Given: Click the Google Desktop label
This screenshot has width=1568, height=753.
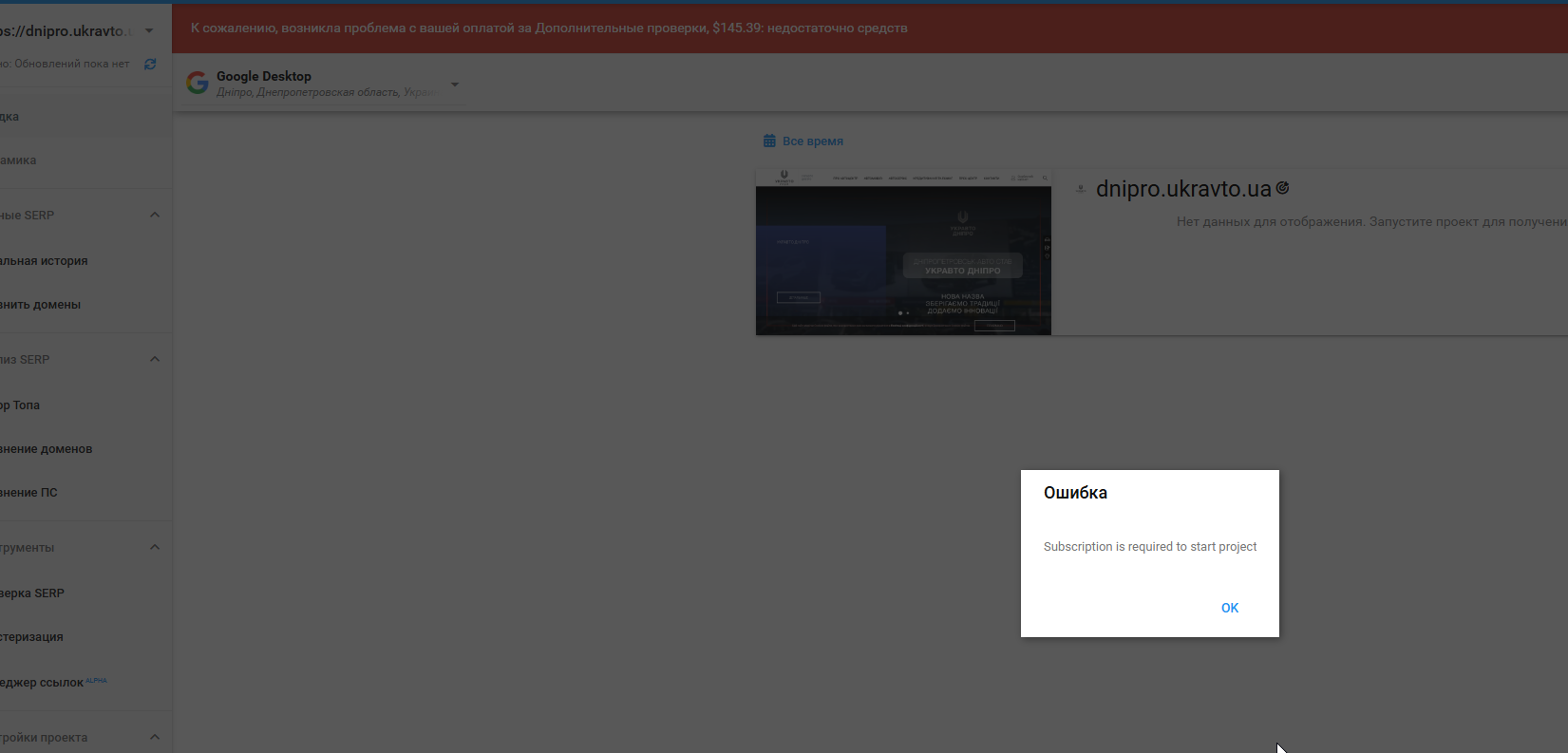Looking at the screenshot, I should (x=264, y=76).
